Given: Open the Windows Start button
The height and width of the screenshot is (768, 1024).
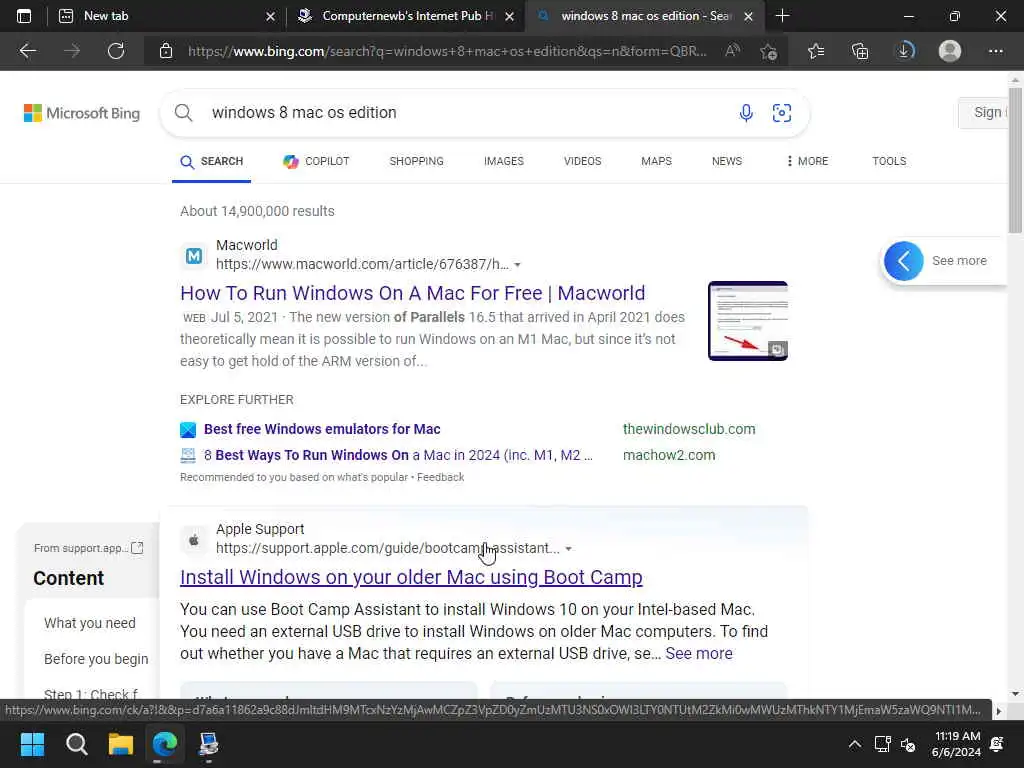Looking at the screenshot, I should point(32,744).
